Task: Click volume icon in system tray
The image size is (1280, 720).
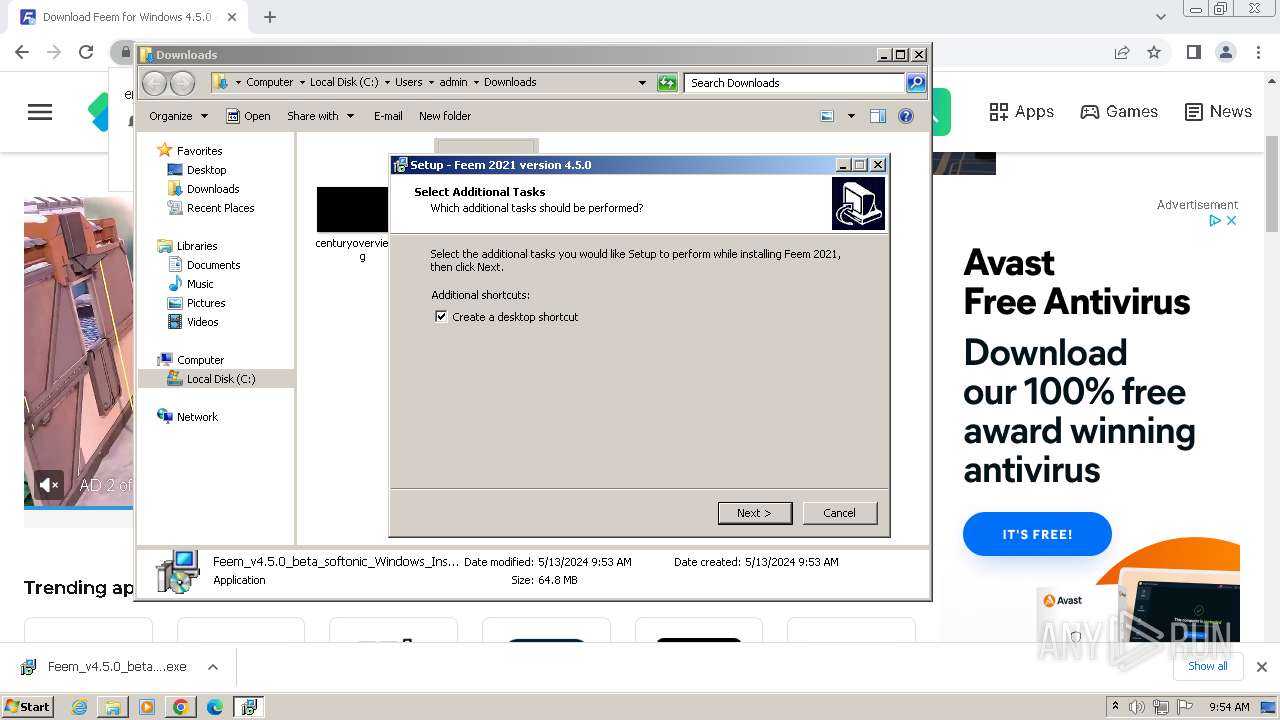Action: pos(1137,707)
